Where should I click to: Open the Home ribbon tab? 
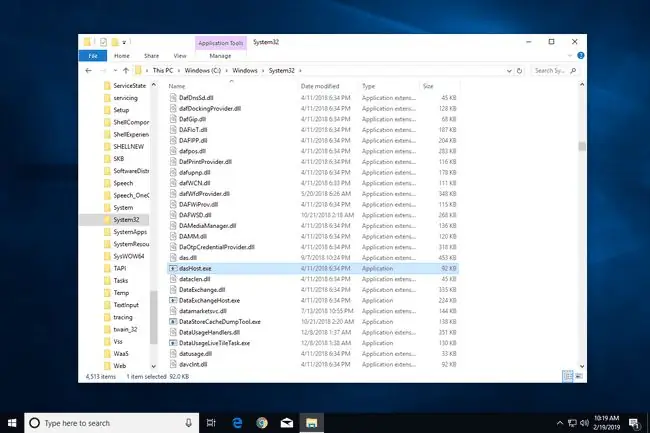(x=121, y=56)
